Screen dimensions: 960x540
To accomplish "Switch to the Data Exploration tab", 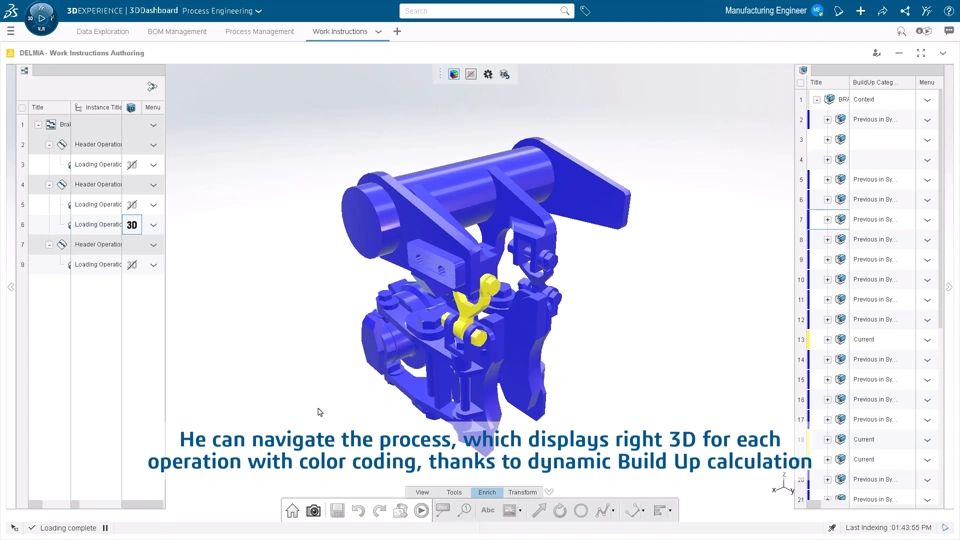I will click(103, 31).
